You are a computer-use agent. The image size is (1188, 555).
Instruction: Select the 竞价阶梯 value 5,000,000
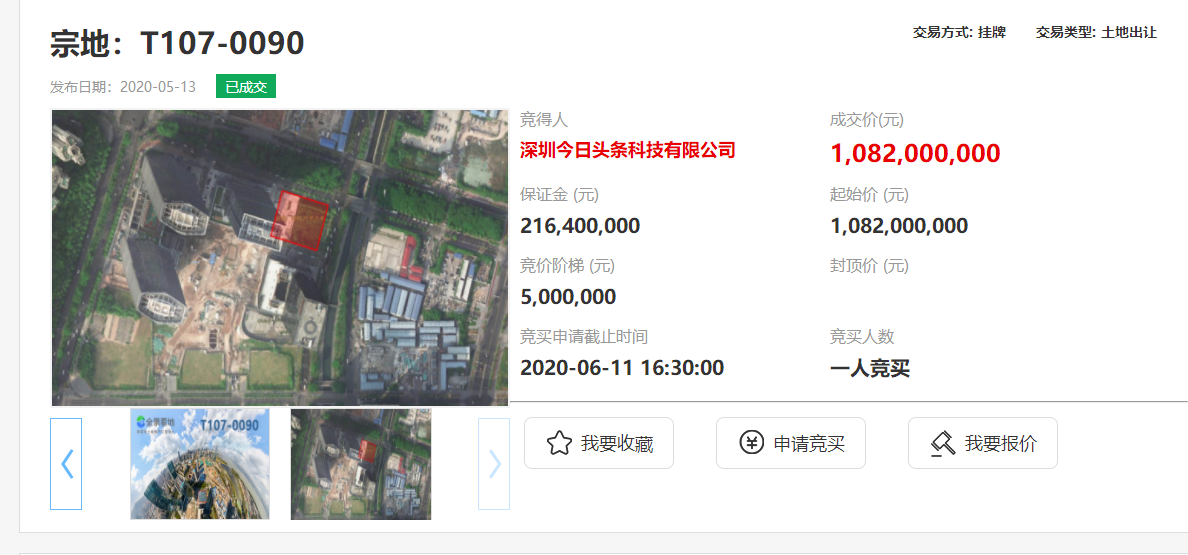click(x=568, y=297)
